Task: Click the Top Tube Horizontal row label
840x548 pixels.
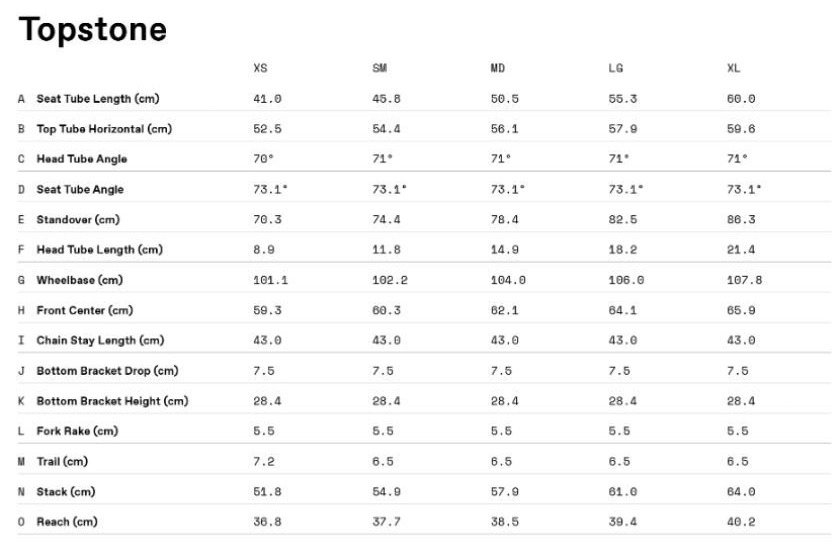Action: (x=104, y=129)
